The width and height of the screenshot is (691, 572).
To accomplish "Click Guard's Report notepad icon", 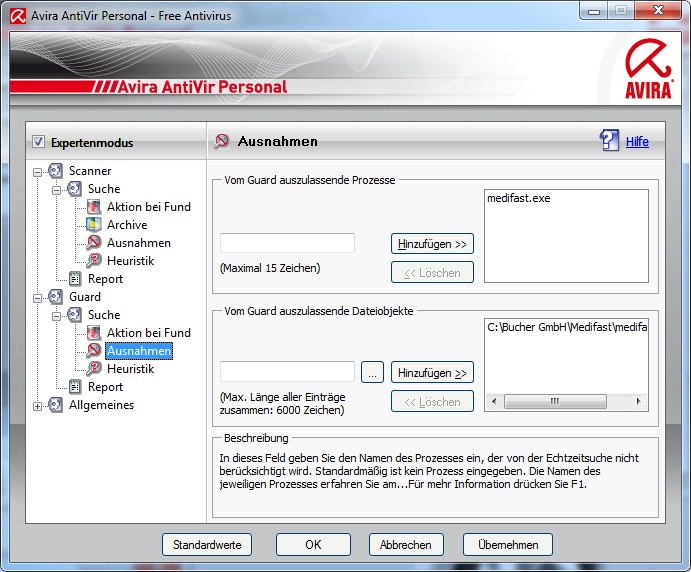I will click(x=75, y=386).
